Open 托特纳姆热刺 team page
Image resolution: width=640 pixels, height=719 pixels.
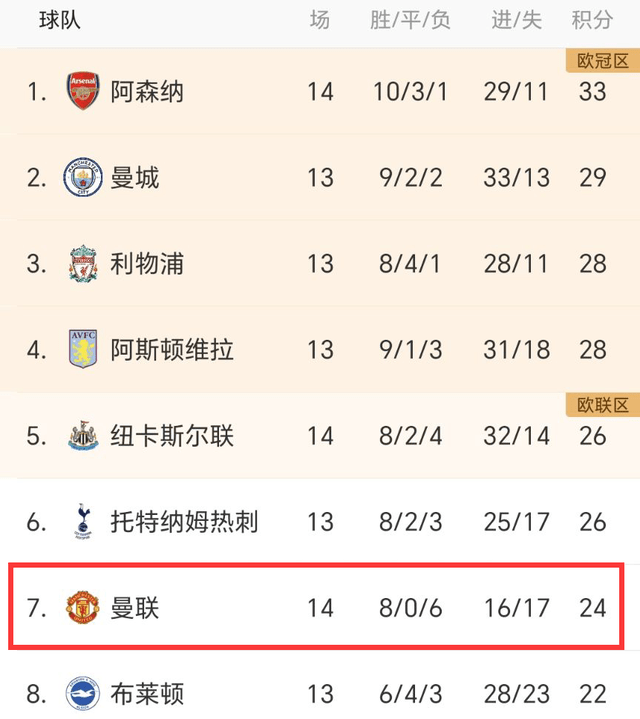[x=184, y=521]
